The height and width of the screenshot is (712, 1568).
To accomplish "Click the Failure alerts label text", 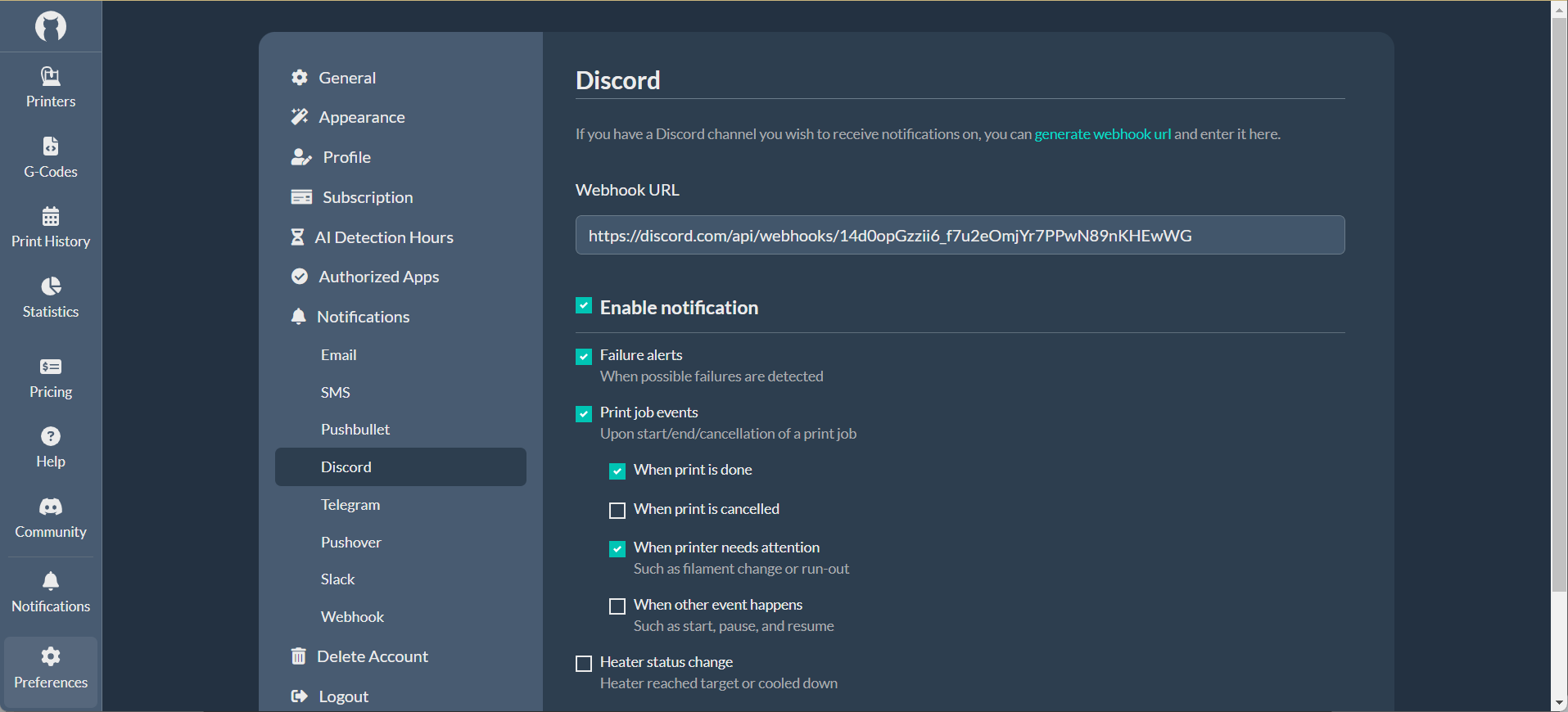I will [641, 355].
